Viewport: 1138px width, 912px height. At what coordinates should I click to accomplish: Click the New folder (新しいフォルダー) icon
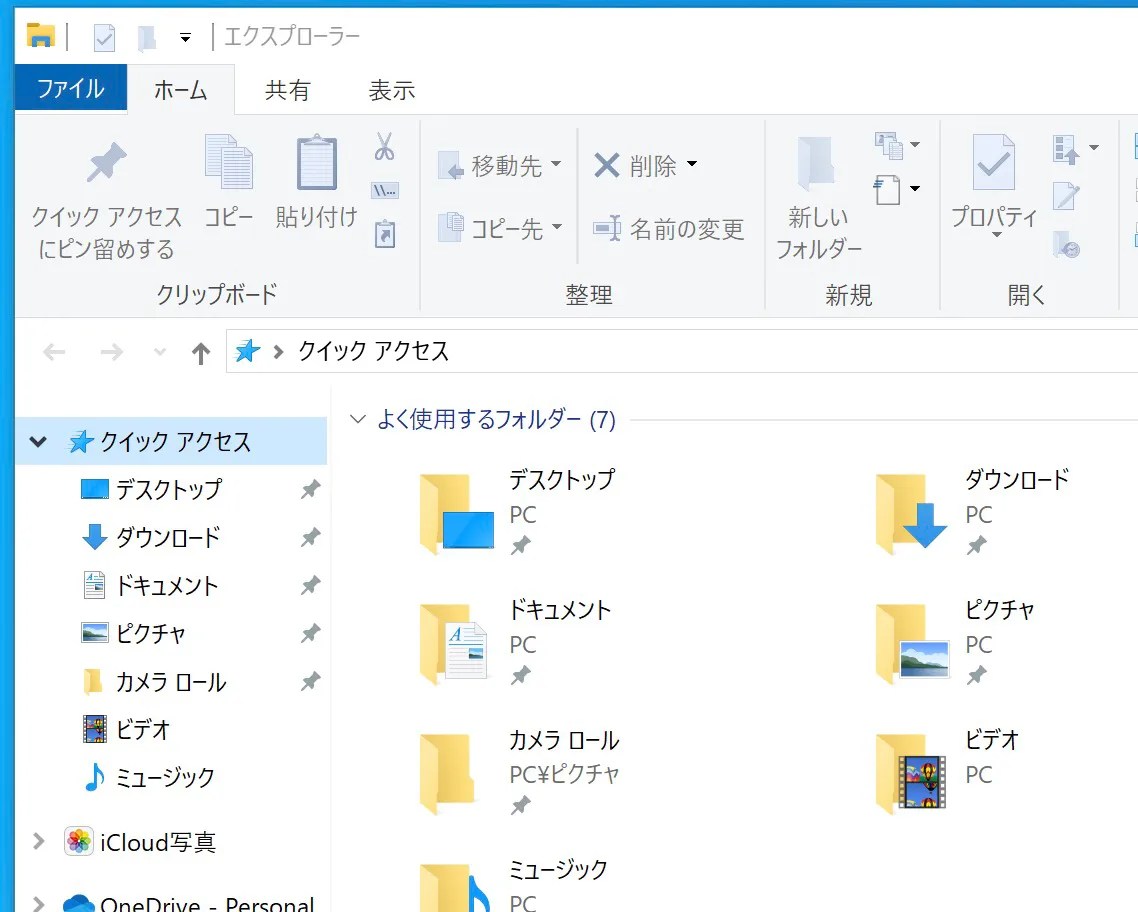click(x=817, y=163)
